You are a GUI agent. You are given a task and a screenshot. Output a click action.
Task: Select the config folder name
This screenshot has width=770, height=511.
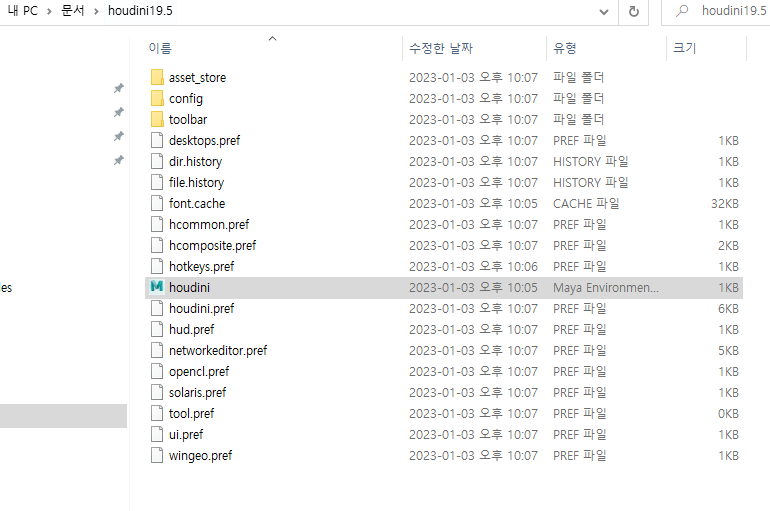coord(186,99)
